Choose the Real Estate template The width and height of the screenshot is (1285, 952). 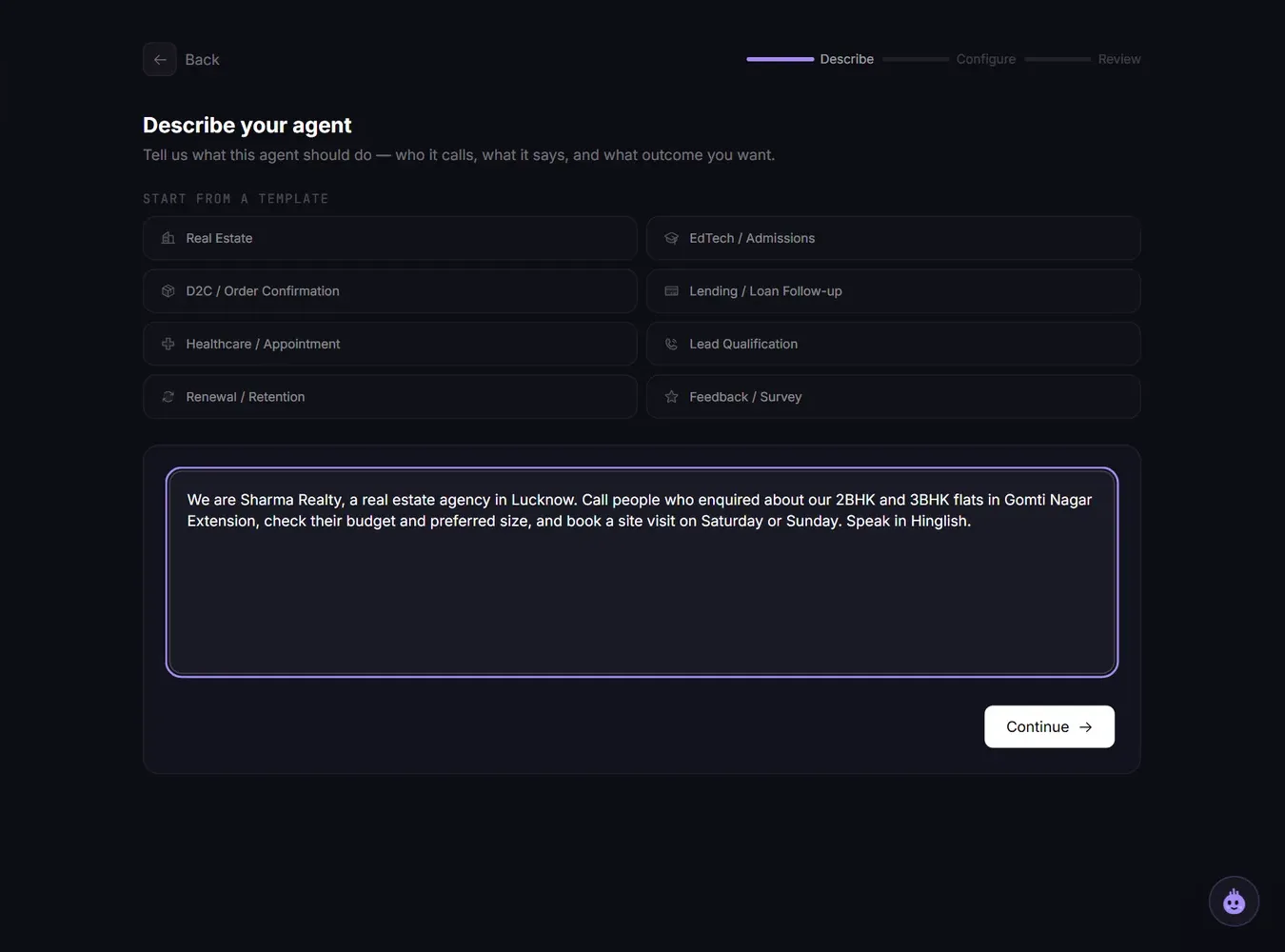pyautogui.click(x=390, y=238)
